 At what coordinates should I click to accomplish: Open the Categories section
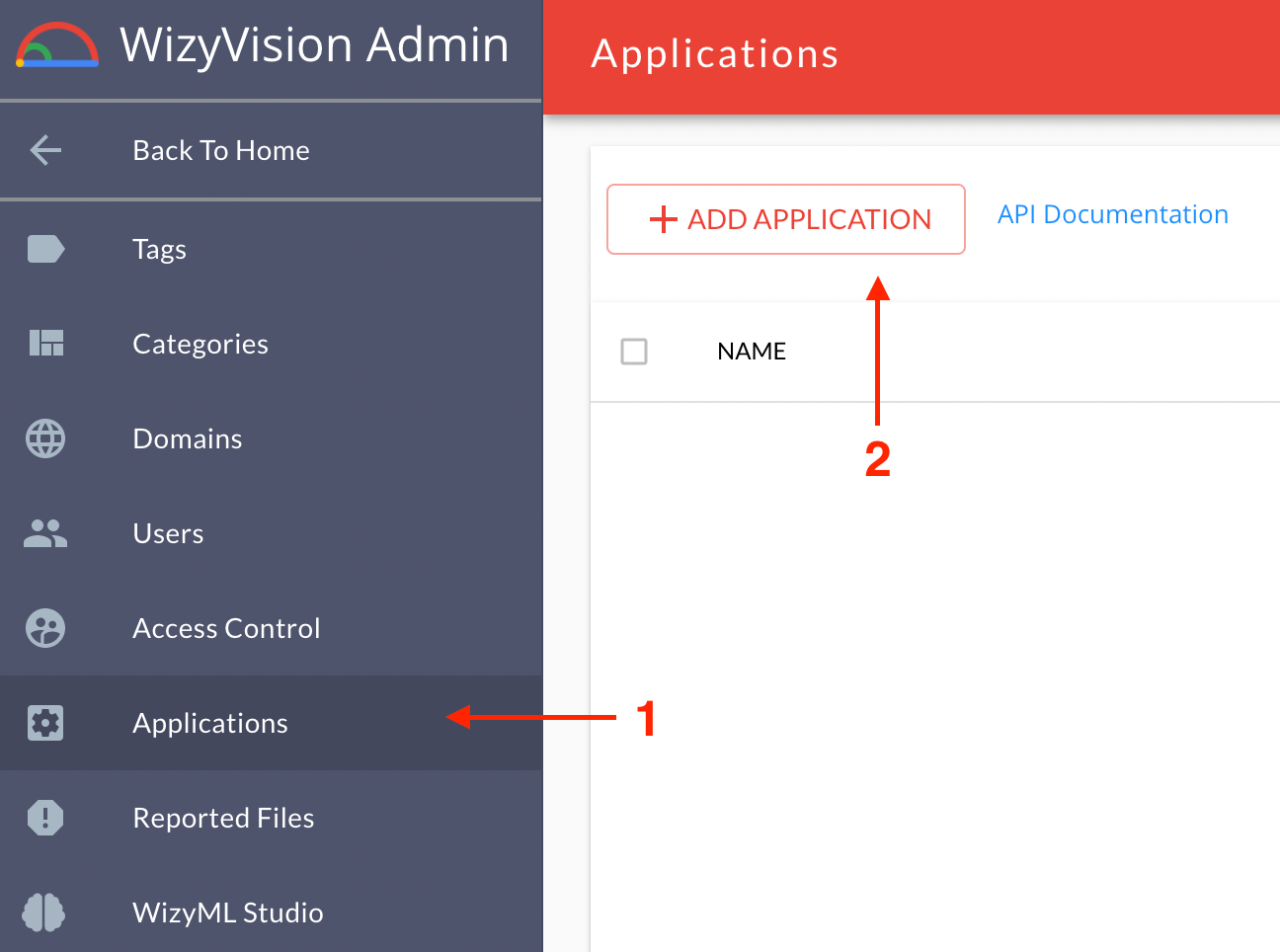(271, 344)
